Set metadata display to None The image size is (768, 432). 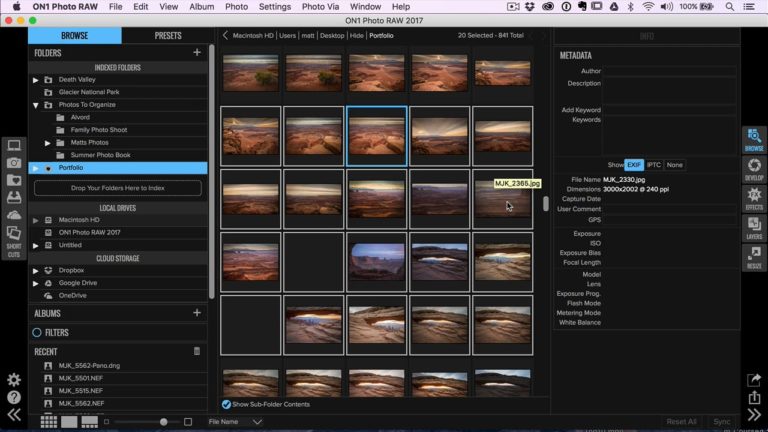674,165
